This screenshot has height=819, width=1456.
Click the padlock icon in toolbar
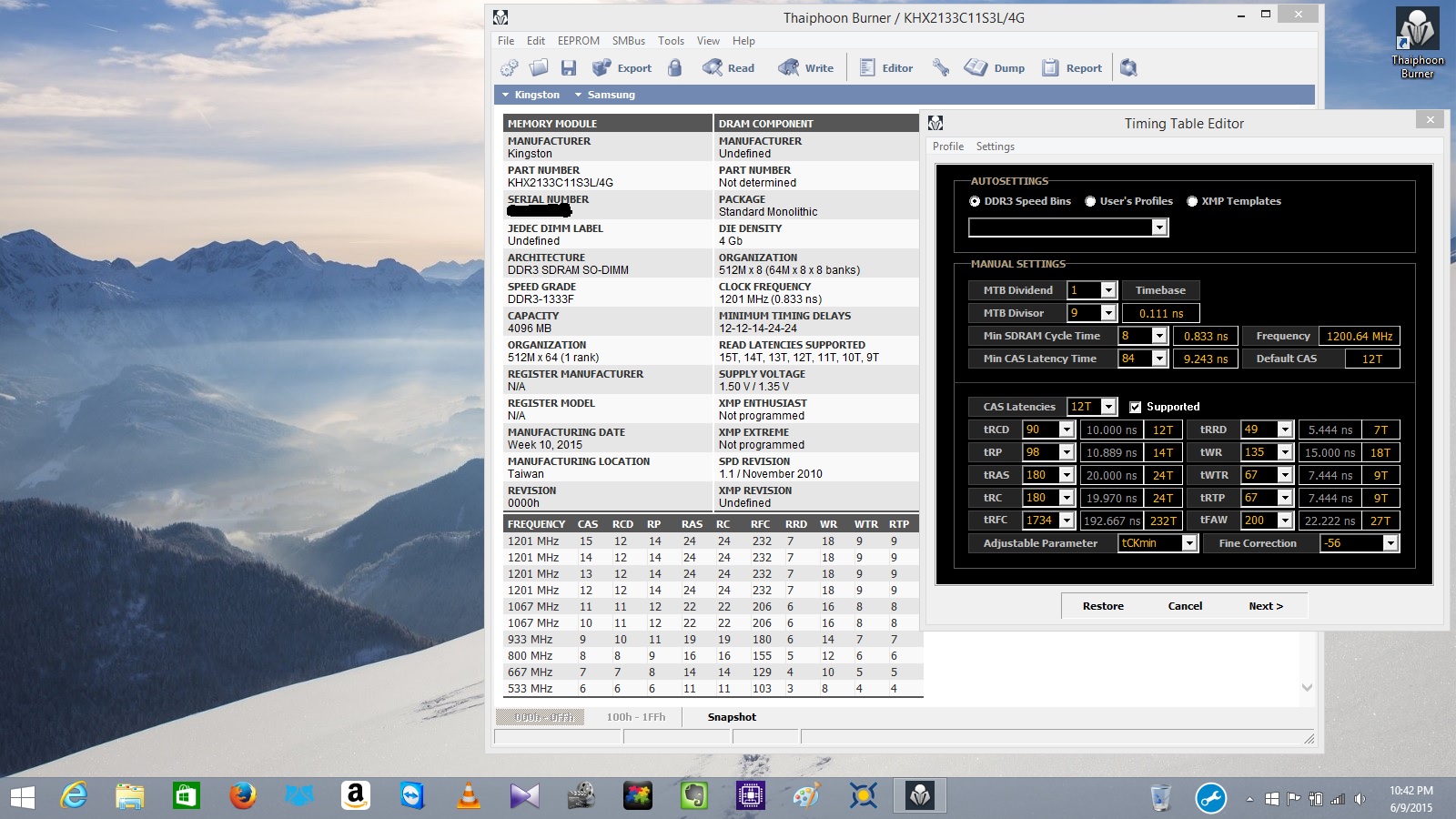coord(674,68)
